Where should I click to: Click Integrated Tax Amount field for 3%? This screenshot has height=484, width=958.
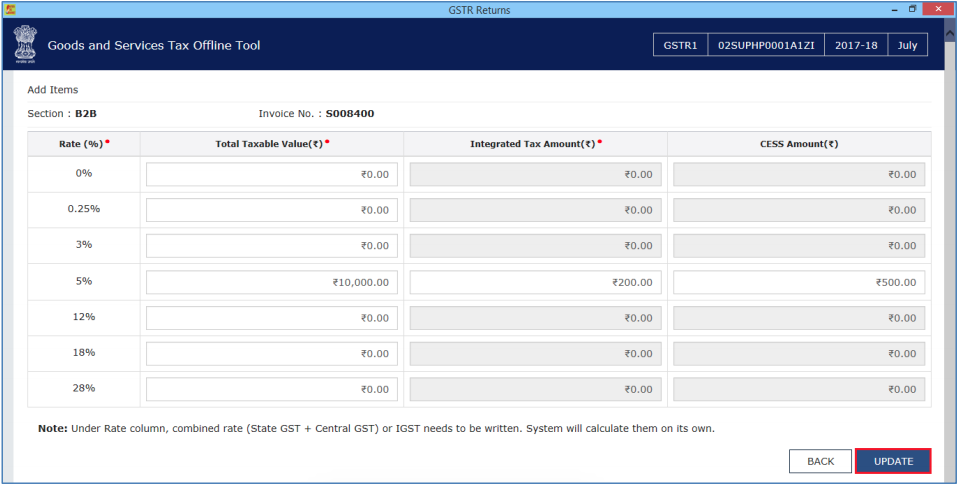click(x=535, y=246)
